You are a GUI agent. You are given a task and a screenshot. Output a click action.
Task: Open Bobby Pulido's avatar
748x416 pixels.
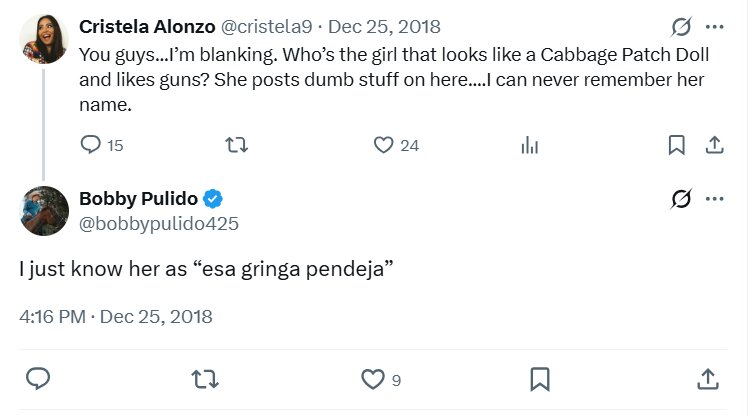click(43, 210)
